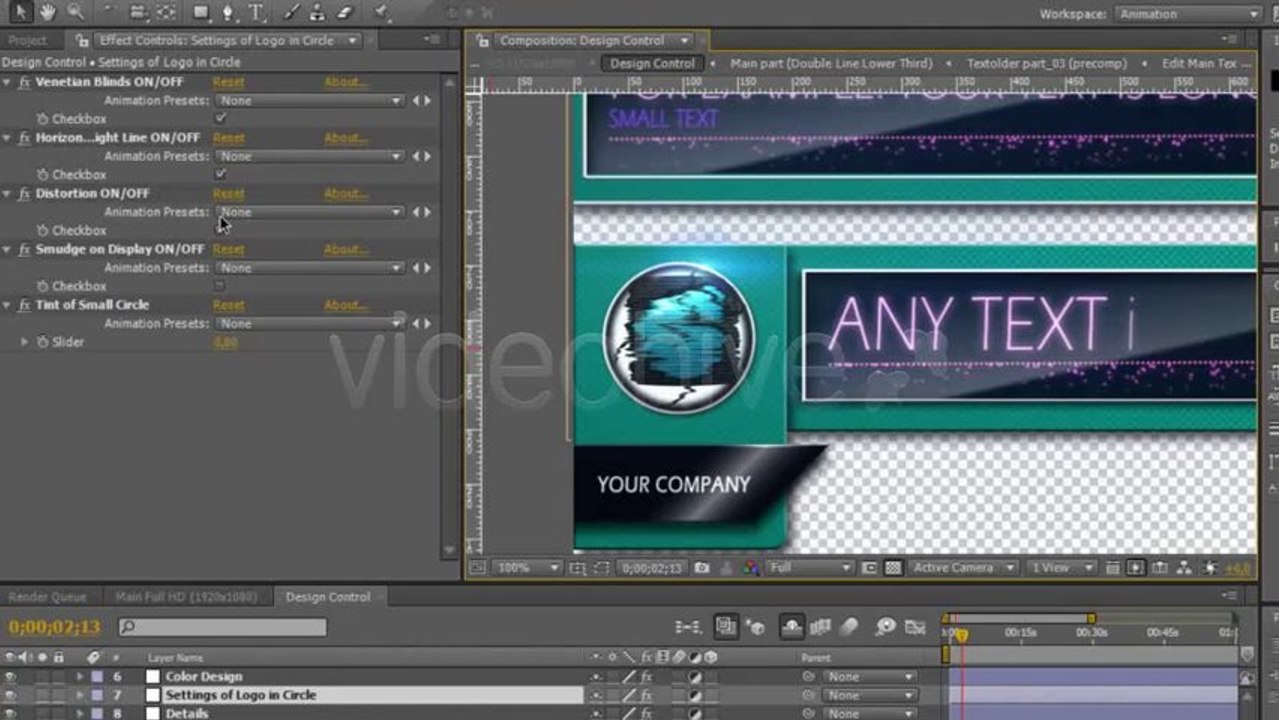
Task: Open Main part (Double Line Lower Third) breadcrumb
Action: click(x=831, y=63)
